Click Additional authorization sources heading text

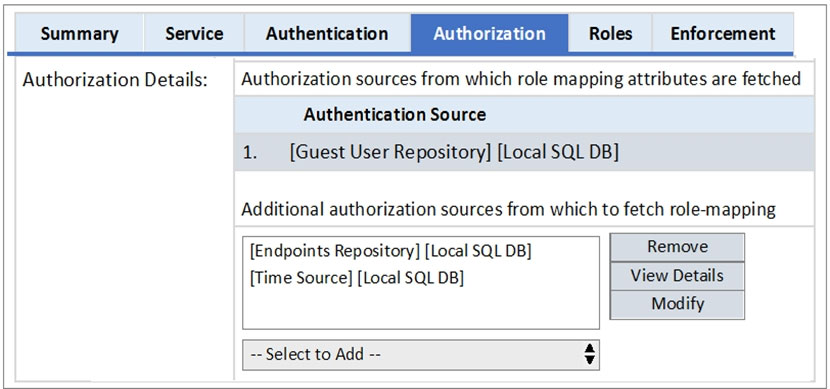[x=508, y=209]
